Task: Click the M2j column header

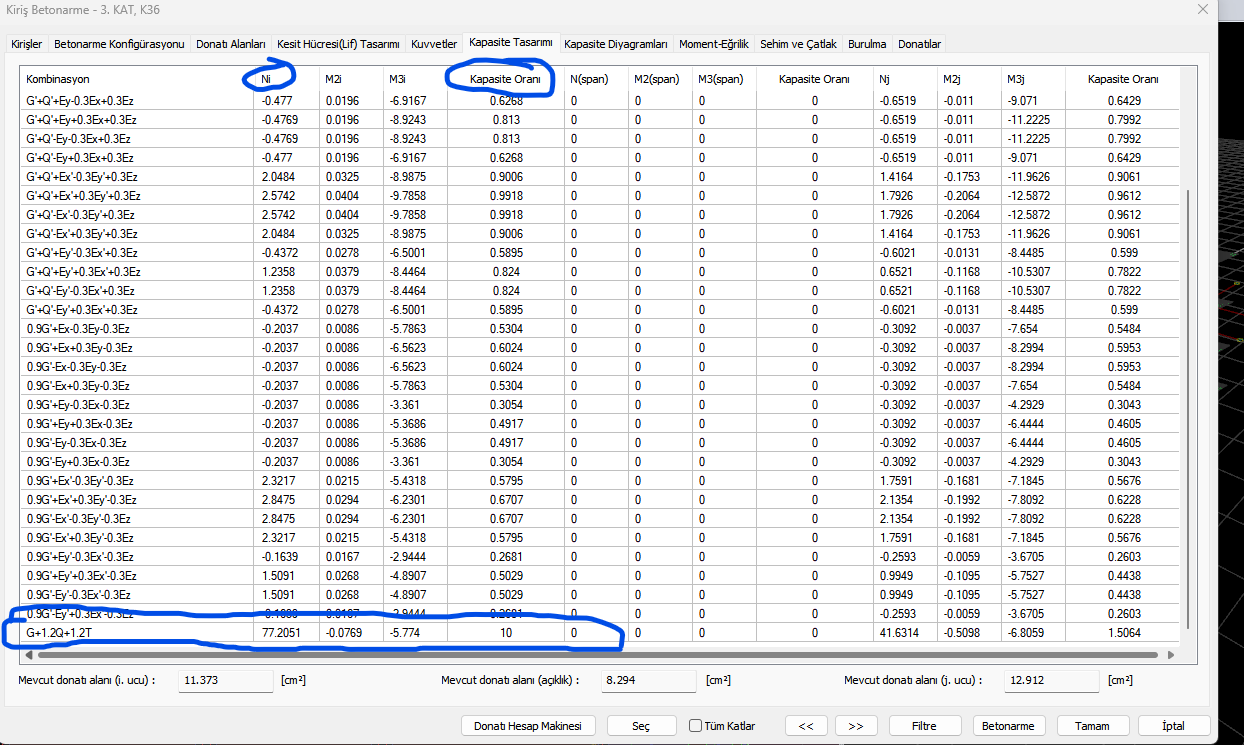Action: pyautogui.click(x=969, y=78)
